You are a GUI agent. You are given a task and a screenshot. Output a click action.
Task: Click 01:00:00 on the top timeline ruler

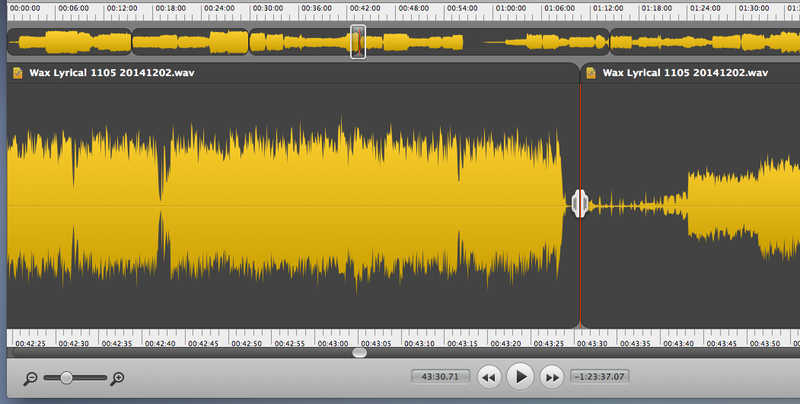510,8
